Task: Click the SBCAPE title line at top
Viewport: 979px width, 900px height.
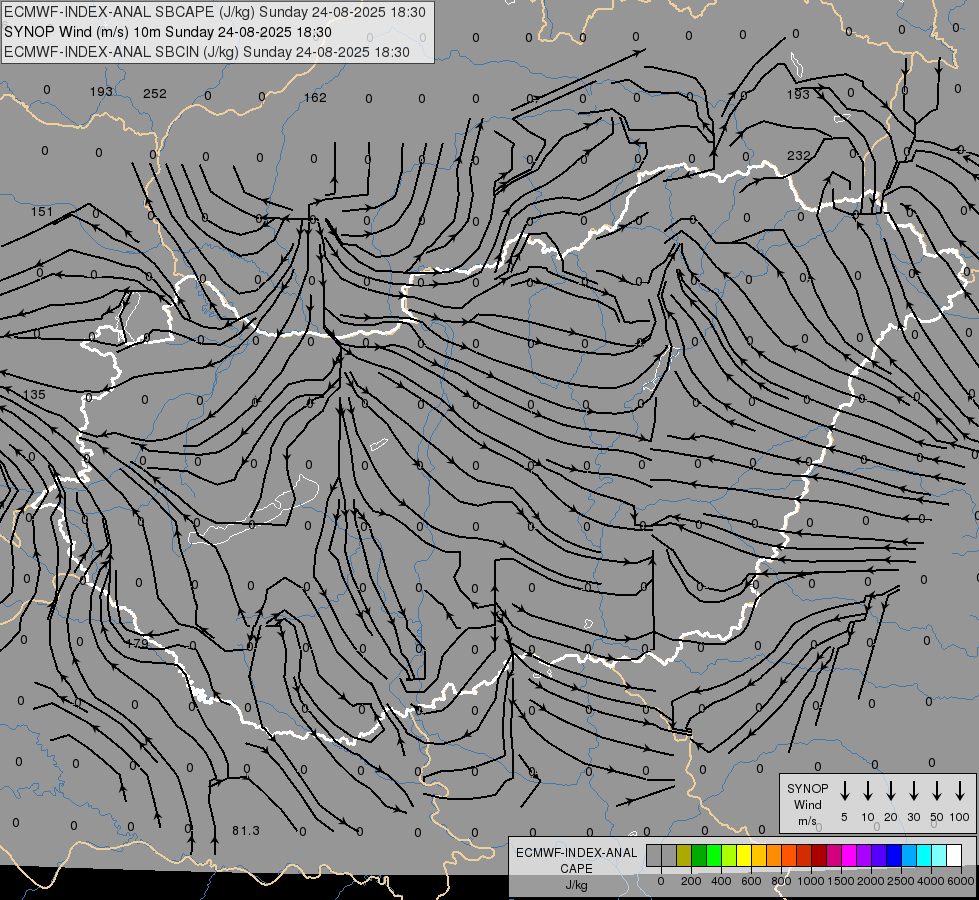Action: click(x=215, y=12)
